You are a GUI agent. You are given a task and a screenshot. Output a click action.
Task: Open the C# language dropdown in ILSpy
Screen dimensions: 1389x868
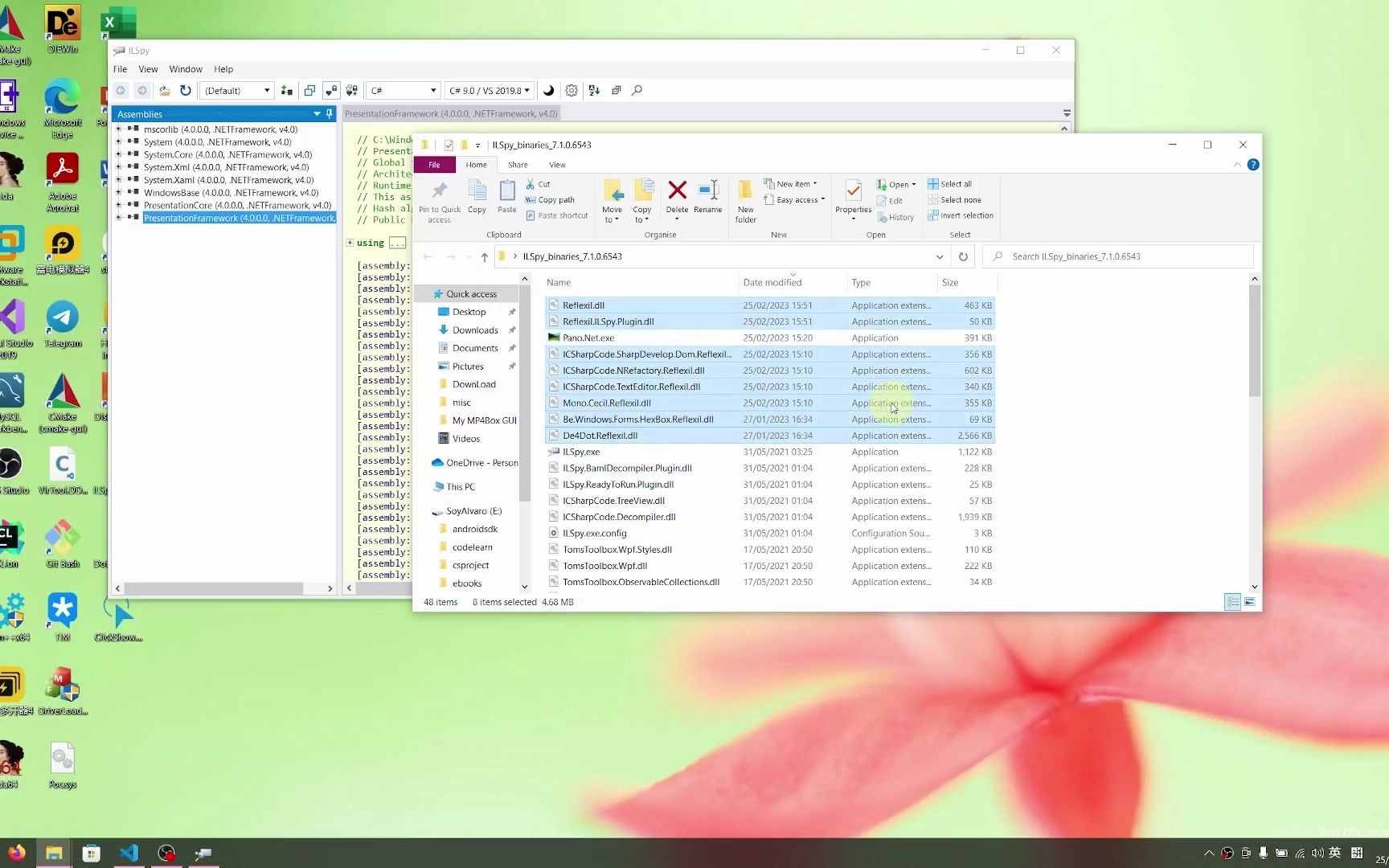404,91
